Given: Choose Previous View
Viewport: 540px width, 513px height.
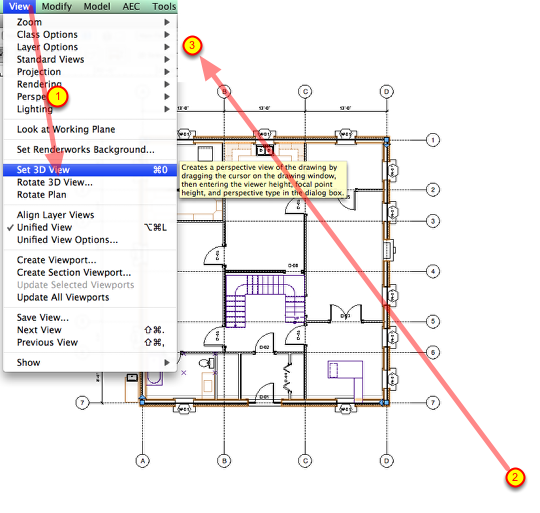Looking at the screenshot, I should tap(90, 342).
